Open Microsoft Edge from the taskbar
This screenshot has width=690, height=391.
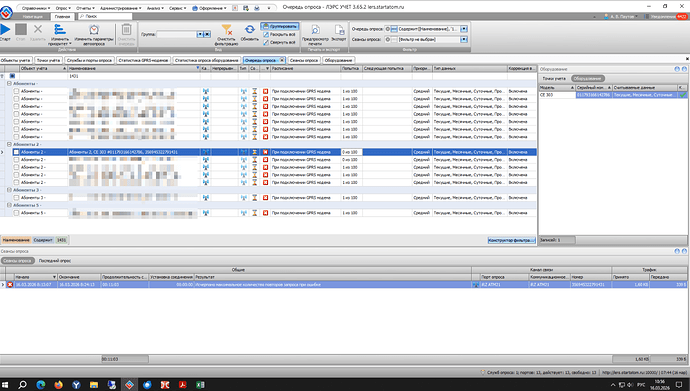[x=40, y=385]
